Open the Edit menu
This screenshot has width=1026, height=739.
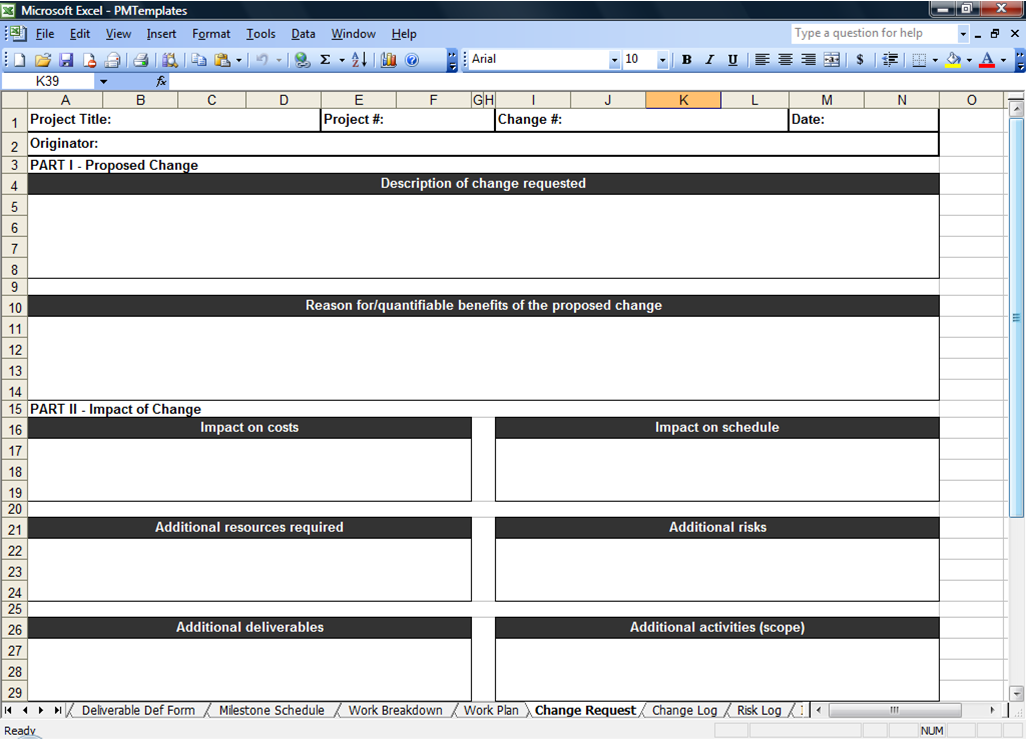80,34
